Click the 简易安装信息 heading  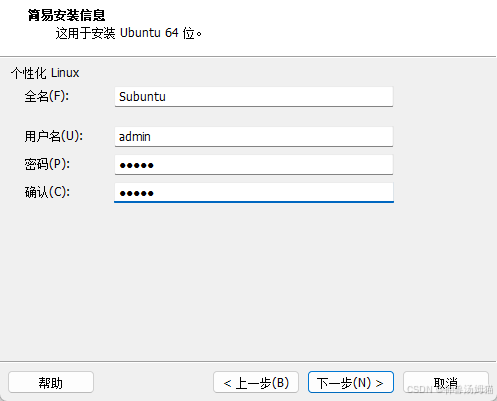point(66,15)
